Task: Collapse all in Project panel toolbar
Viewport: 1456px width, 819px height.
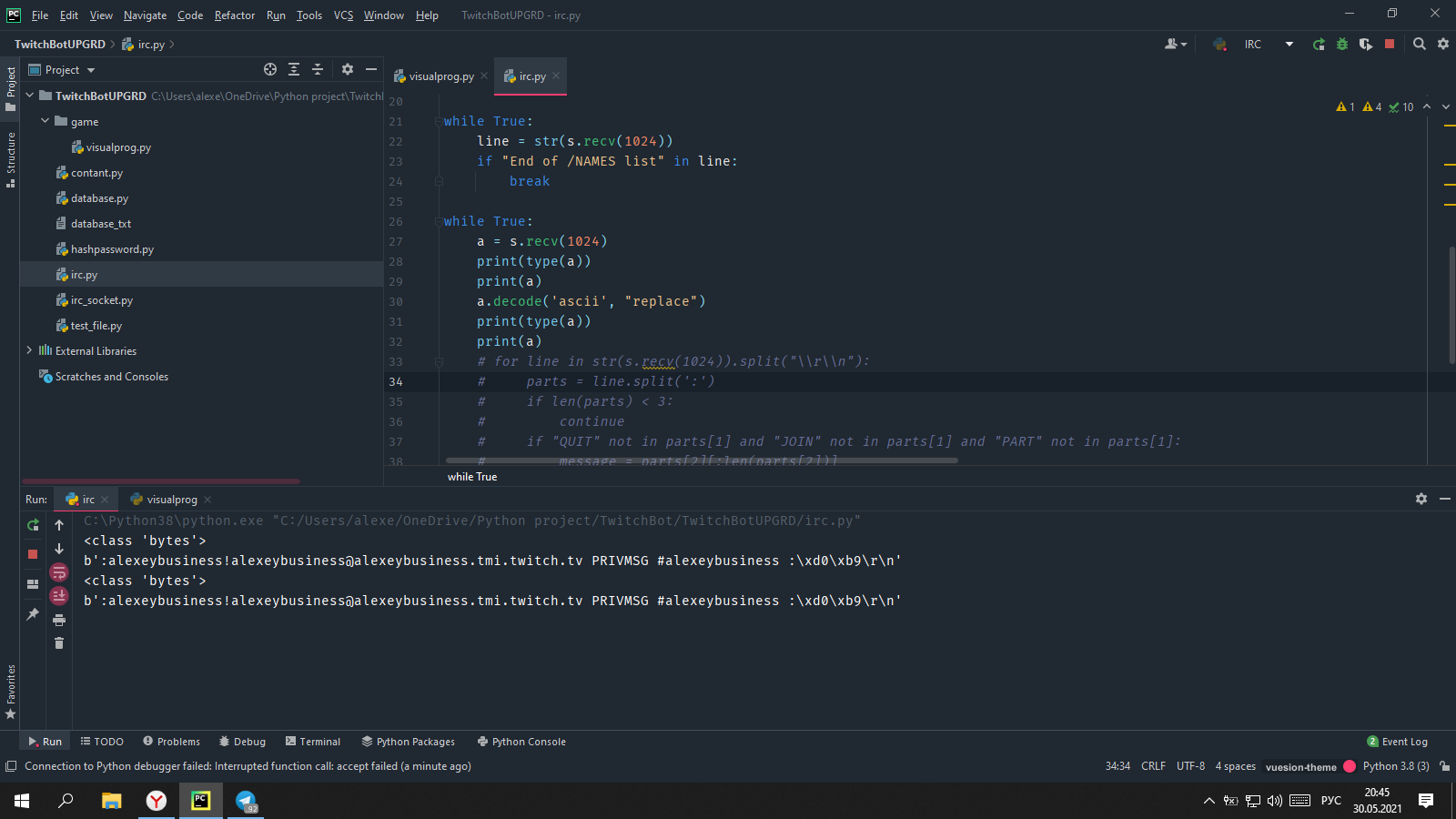Action: [318, 70]
